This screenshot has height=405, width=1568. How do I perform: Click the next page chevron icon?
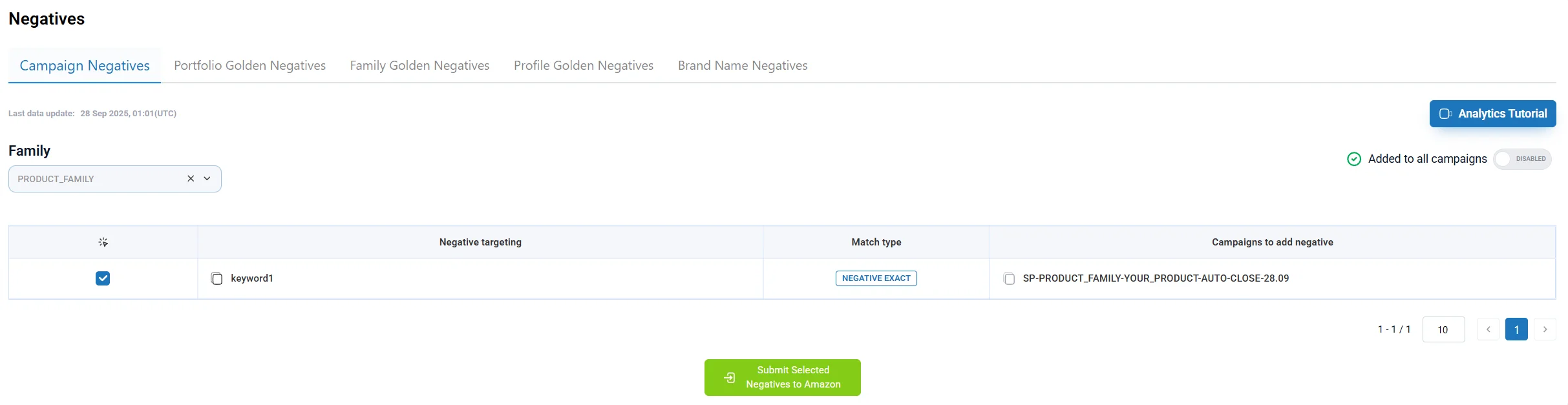[x=1545, y=329]
